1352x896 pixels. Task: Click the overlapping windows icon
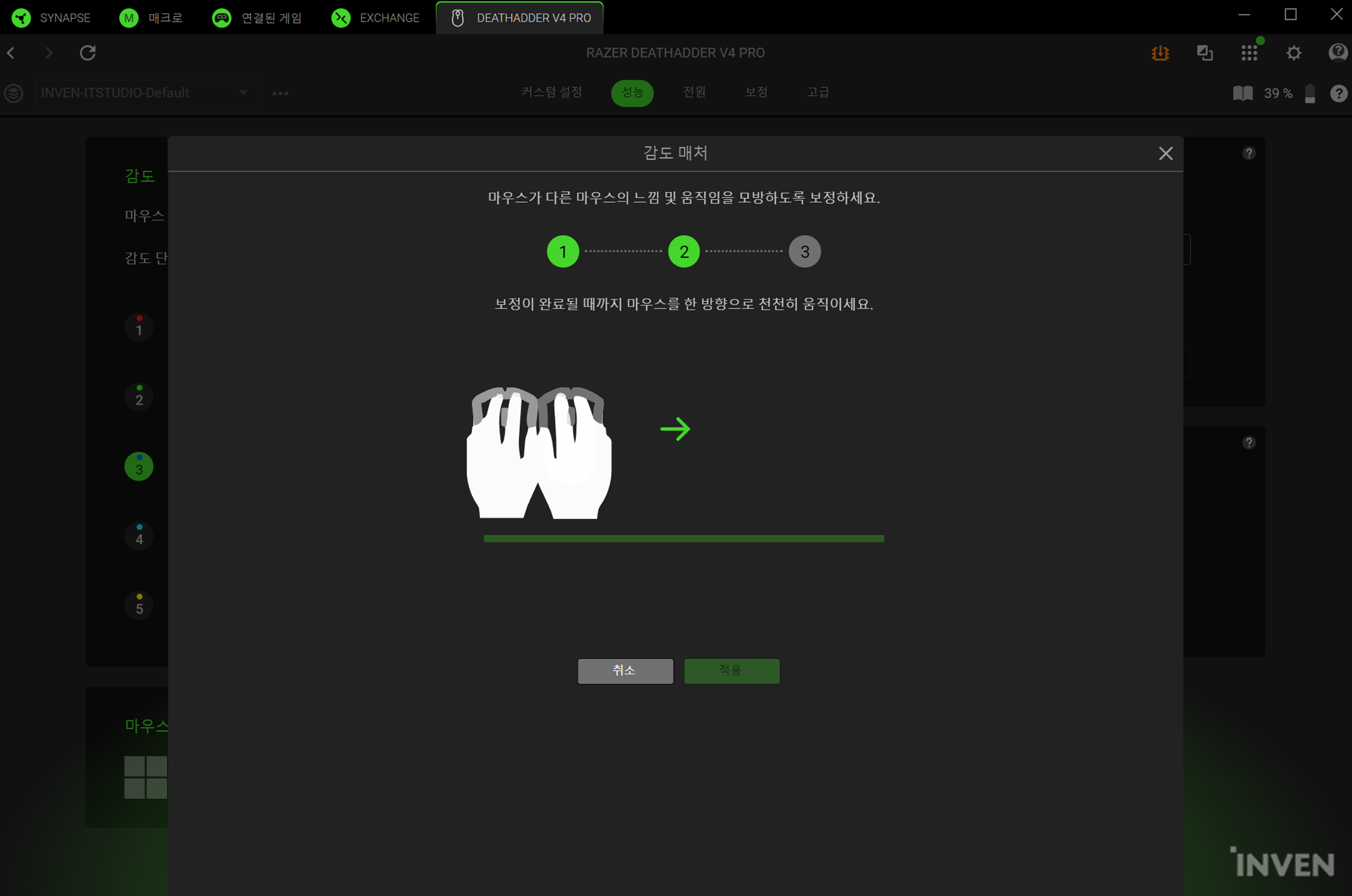pyautogui.click(x=1205, y=53)
